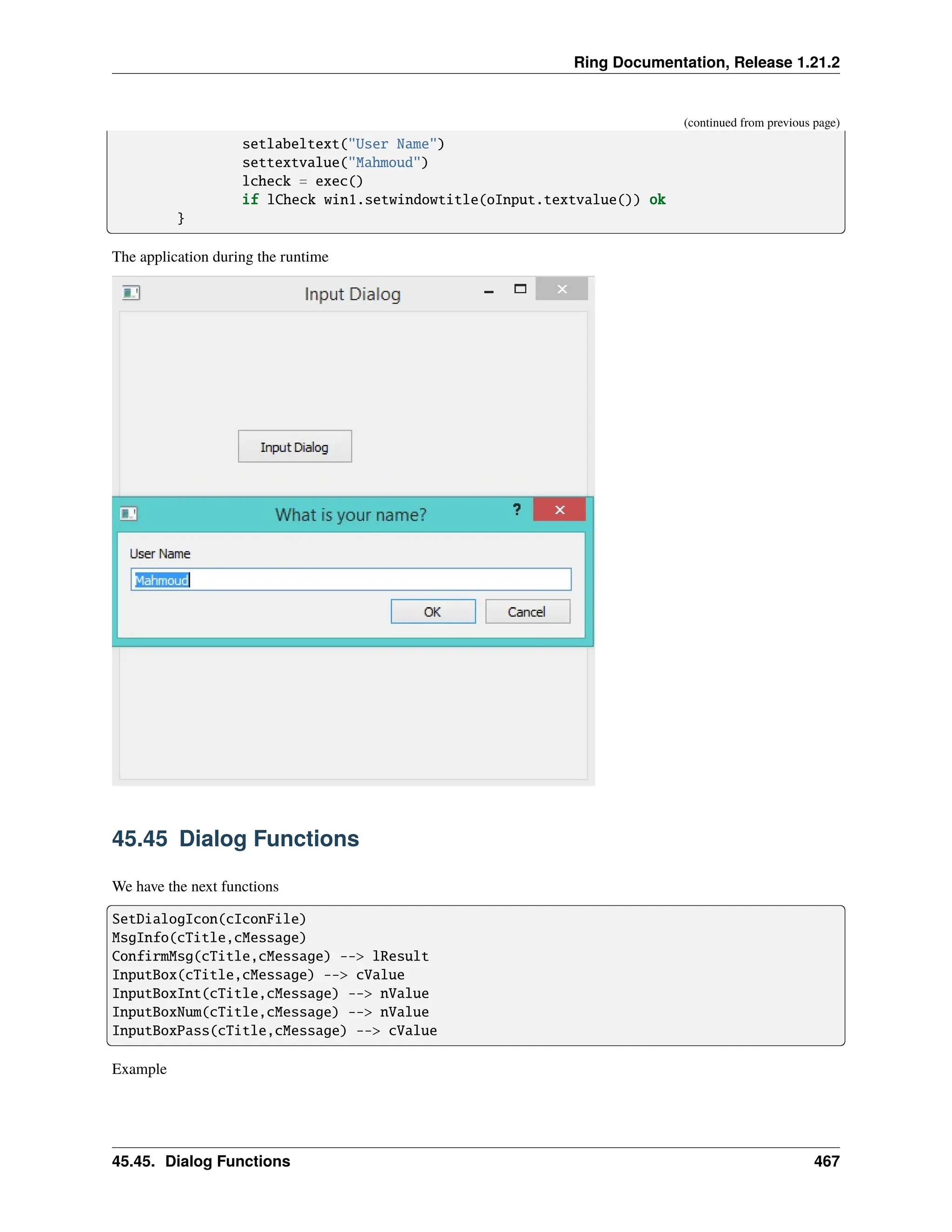
Task: Click the Mahmoud text input field
Action: pyautogui.click(x=351, y=580)
